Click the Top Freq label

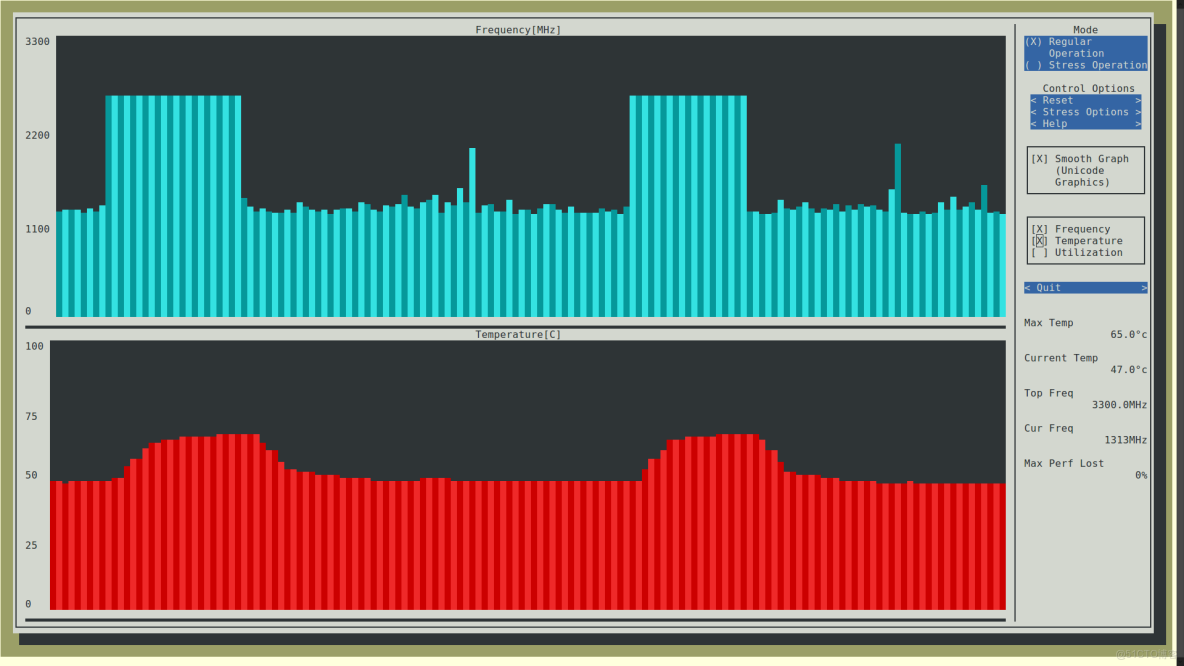coord(1048,393)
